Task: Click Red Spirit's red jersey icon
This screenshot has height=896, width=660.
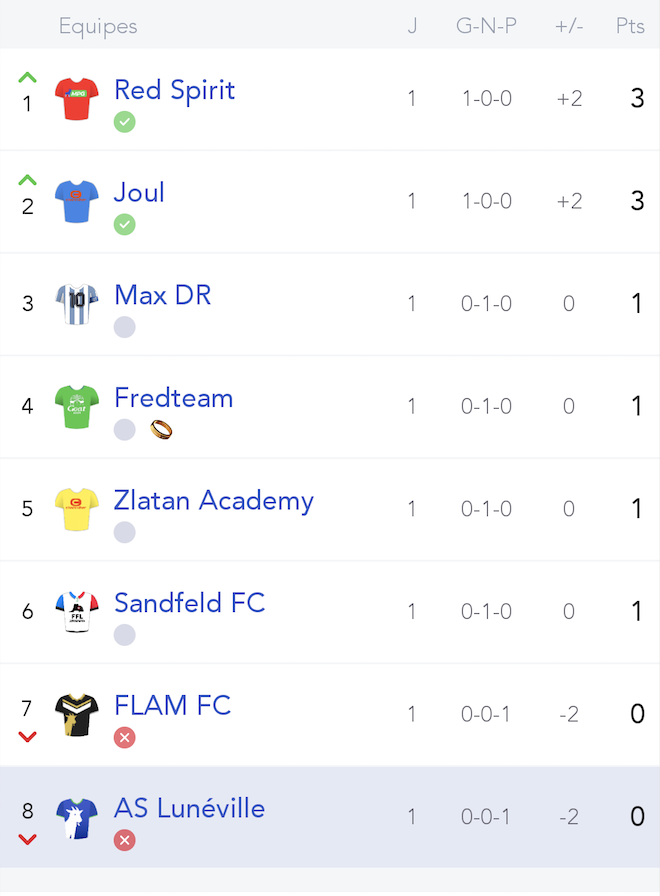Action: (77, 98)
